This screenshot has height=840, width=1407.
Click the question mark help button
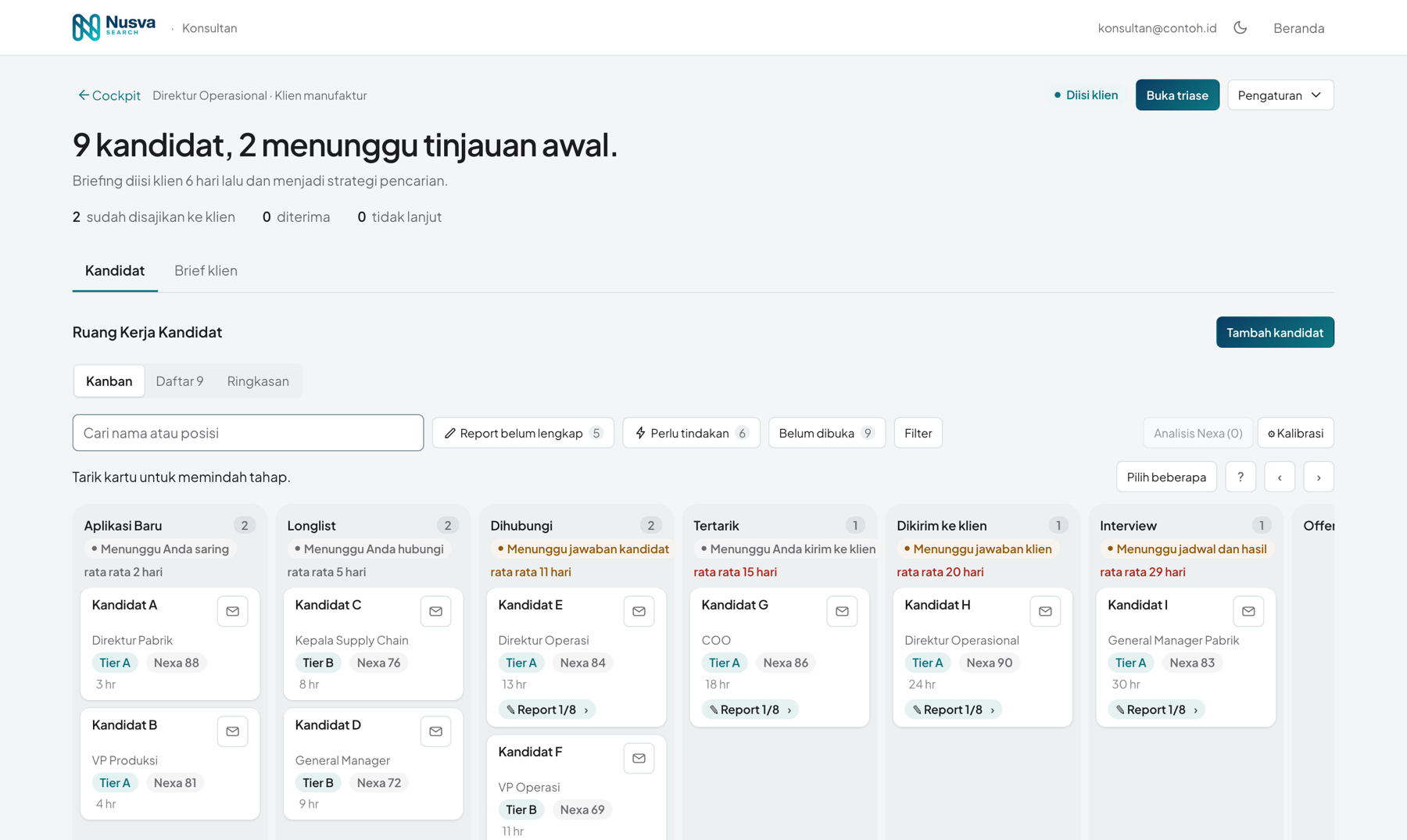point(1241,477)
